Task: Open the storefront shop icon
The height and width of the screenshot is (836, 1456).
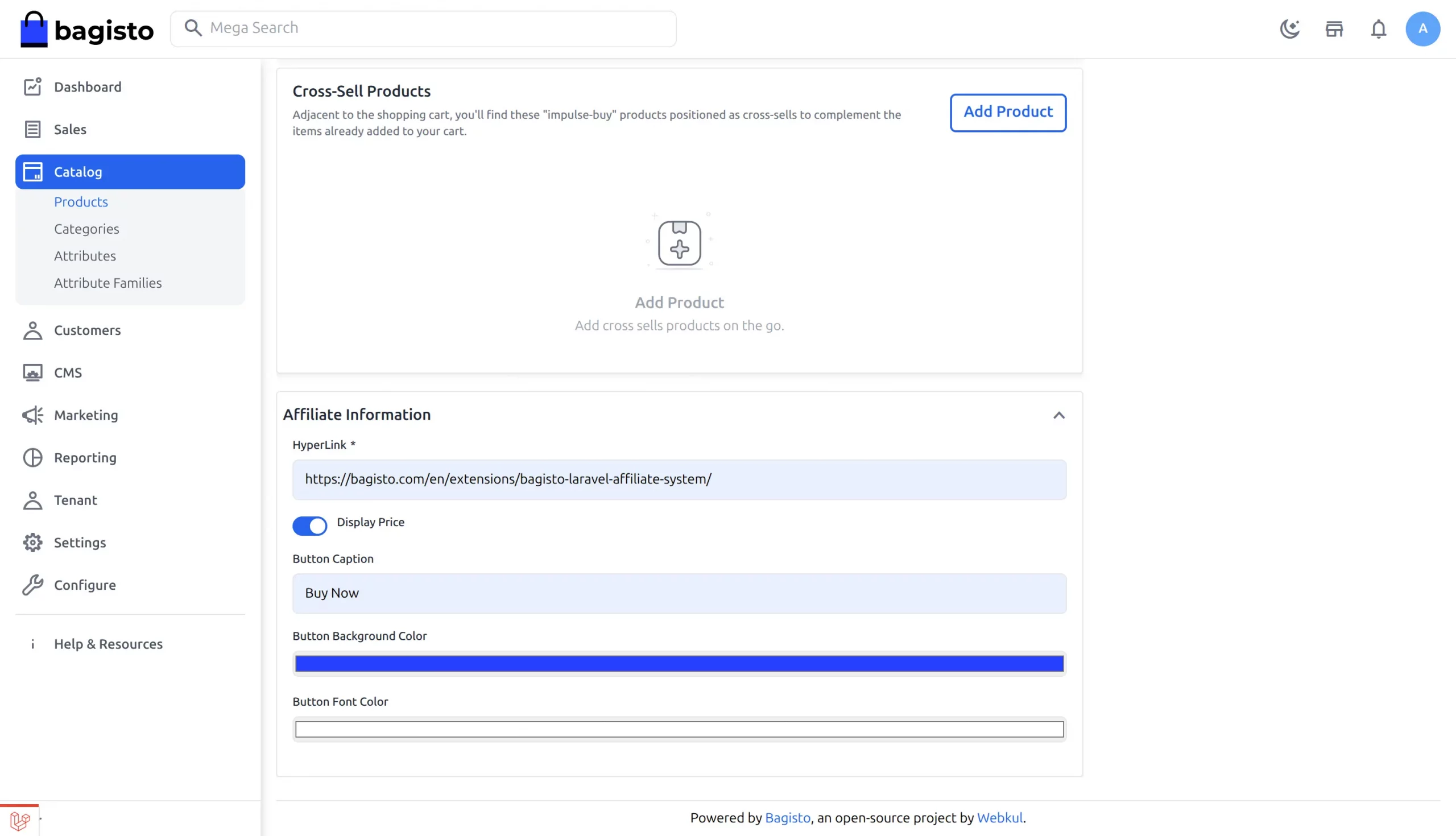Action: click(x=1334, y=28)
